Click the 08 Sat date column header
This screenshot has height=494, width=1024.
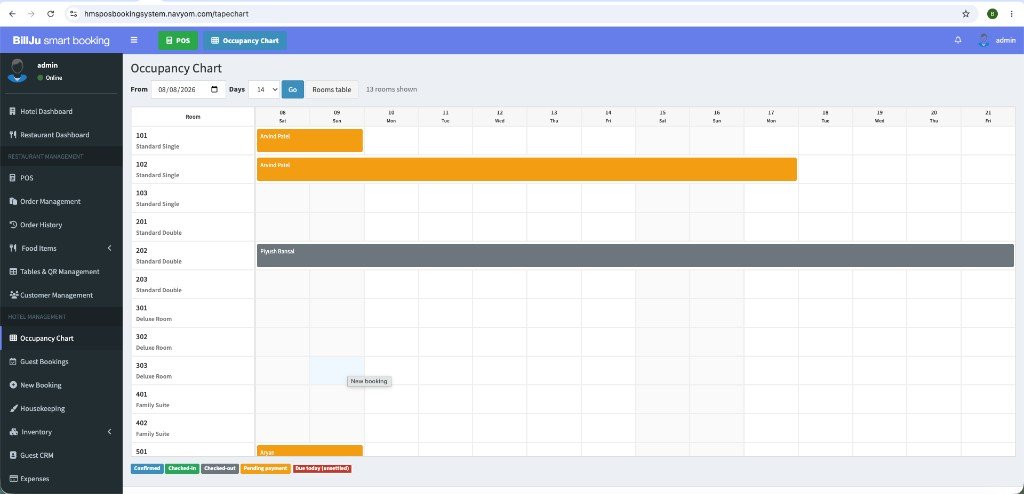[282, 116]
